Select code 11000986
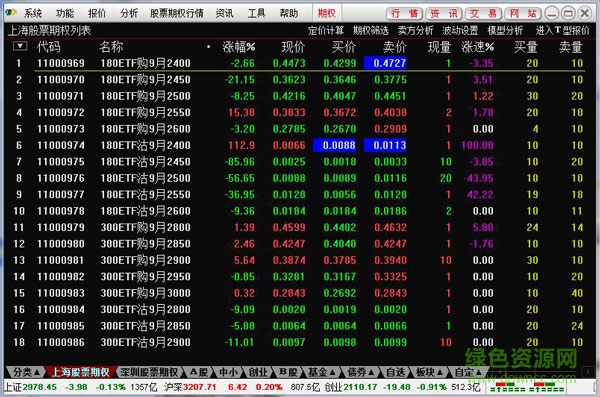600x397 pixels. 60,342
